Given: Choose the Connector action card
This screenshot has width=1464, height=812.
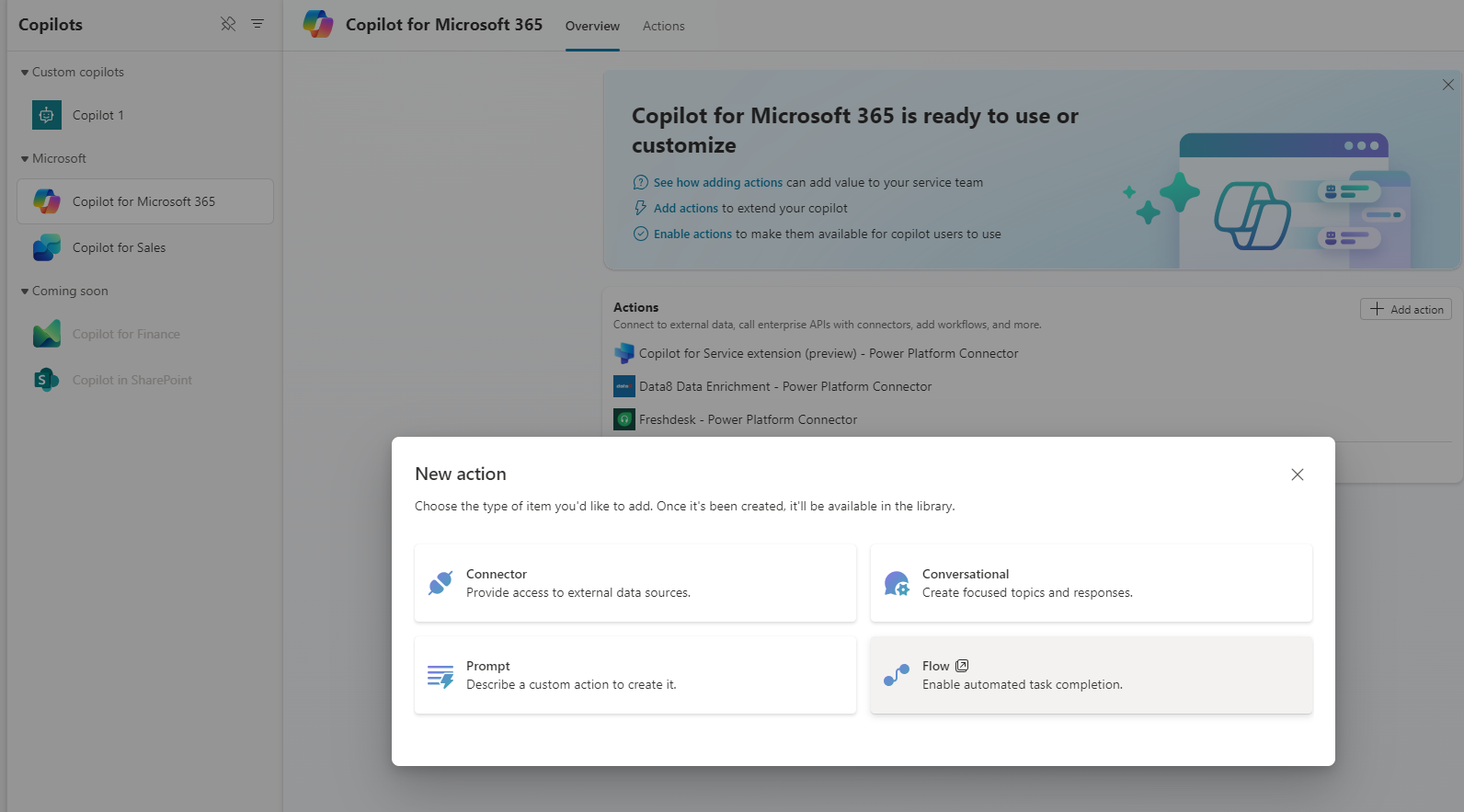Looking at the screenshot, I should pos(635,583).
